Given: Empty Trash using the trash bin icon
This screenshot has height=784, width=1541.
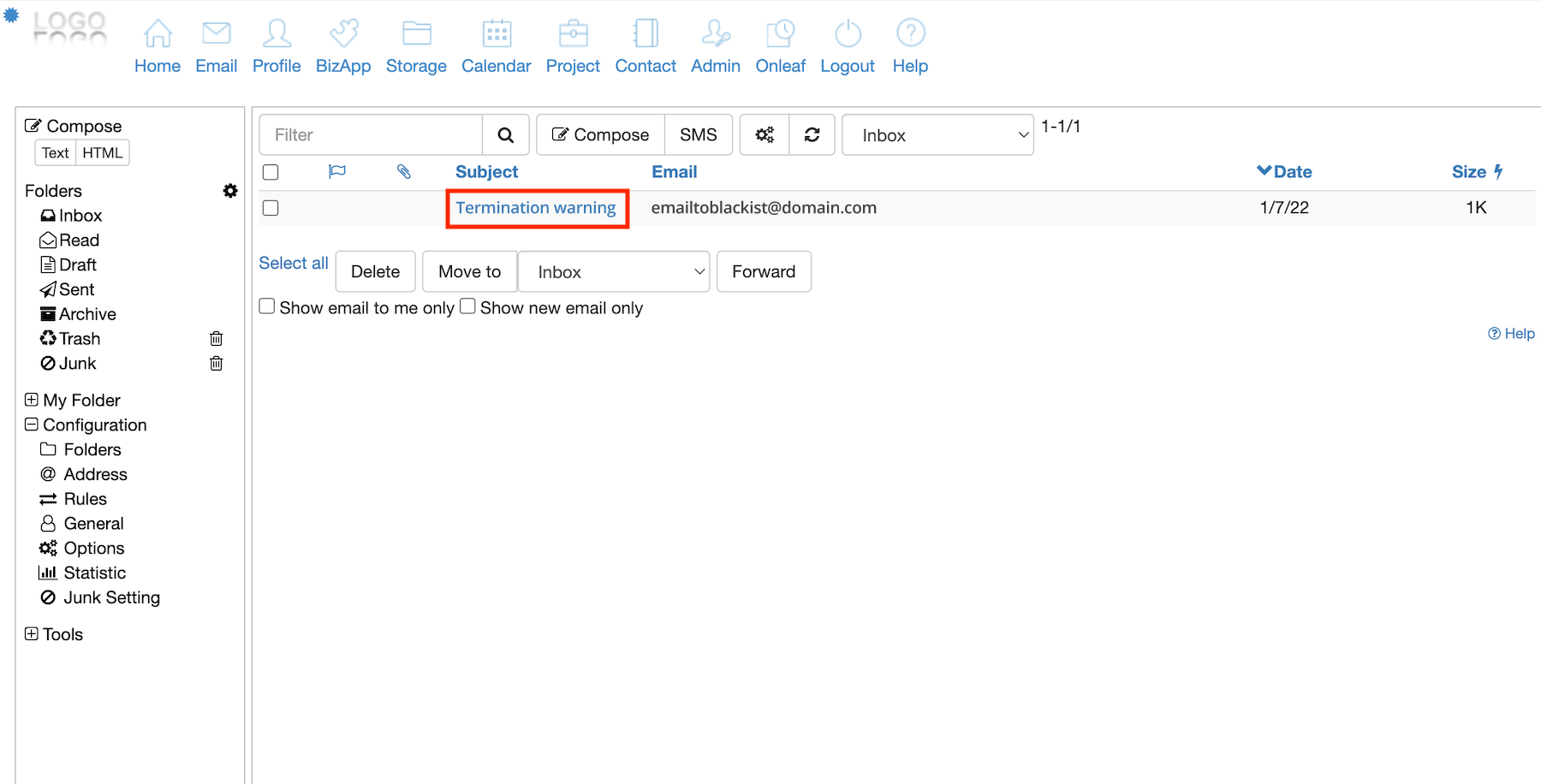Looking at the screenshot, I should (217, 339).
